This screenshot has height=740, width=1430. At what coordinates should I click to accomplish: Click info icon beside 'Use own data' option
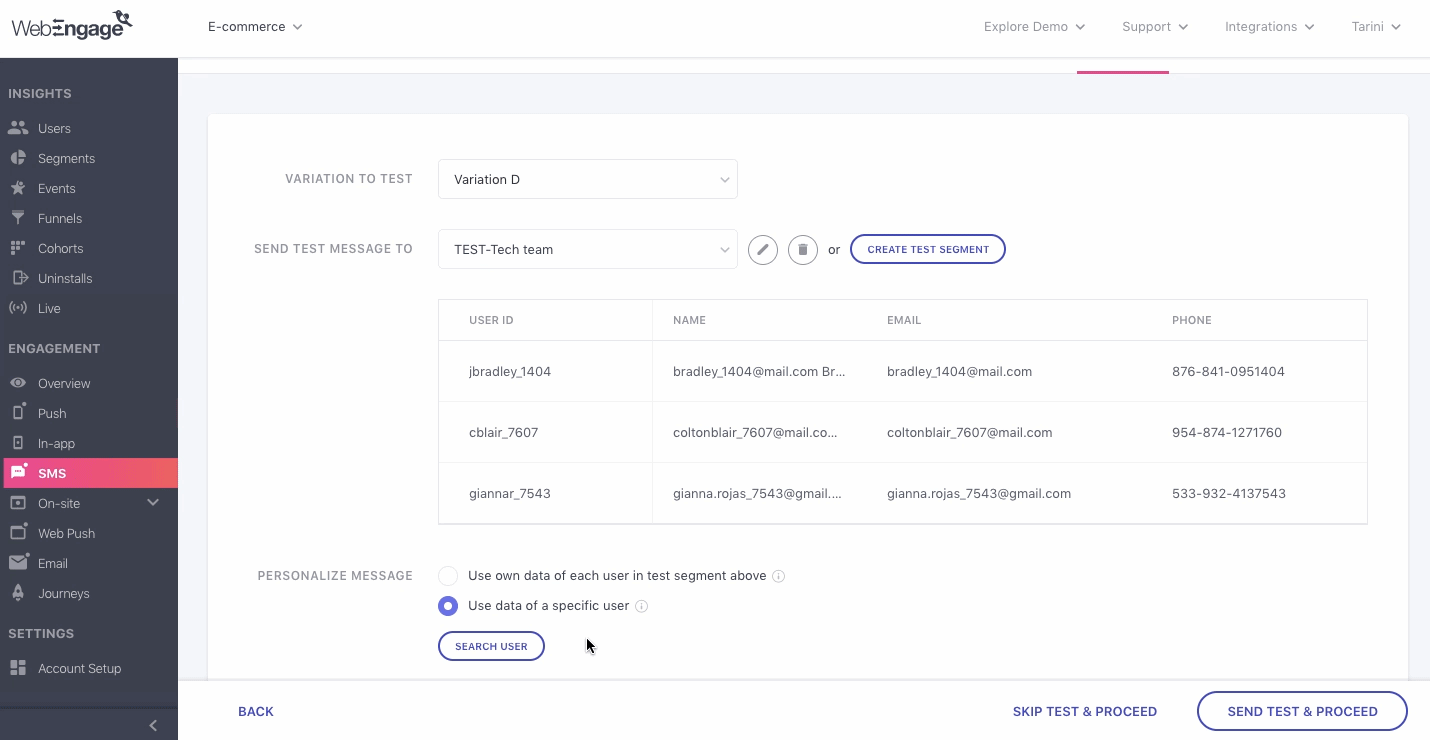tap(779, 576)
